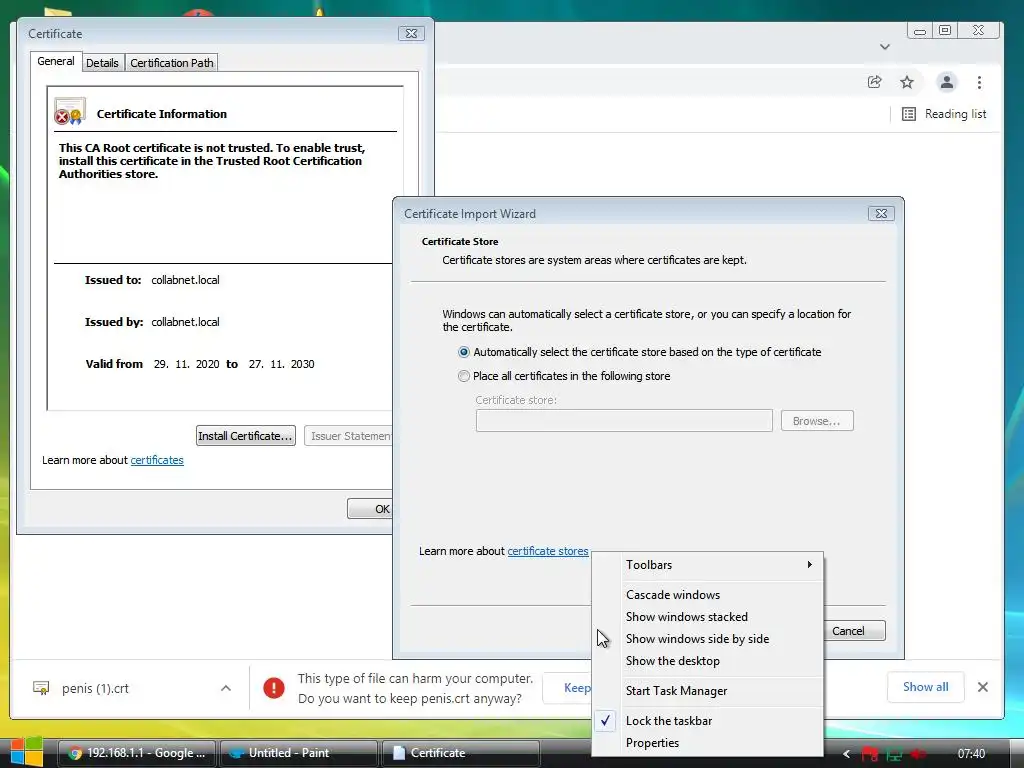Open the certificates help link
Viewport: 1024px width, 768px height.
click(157, 460)
